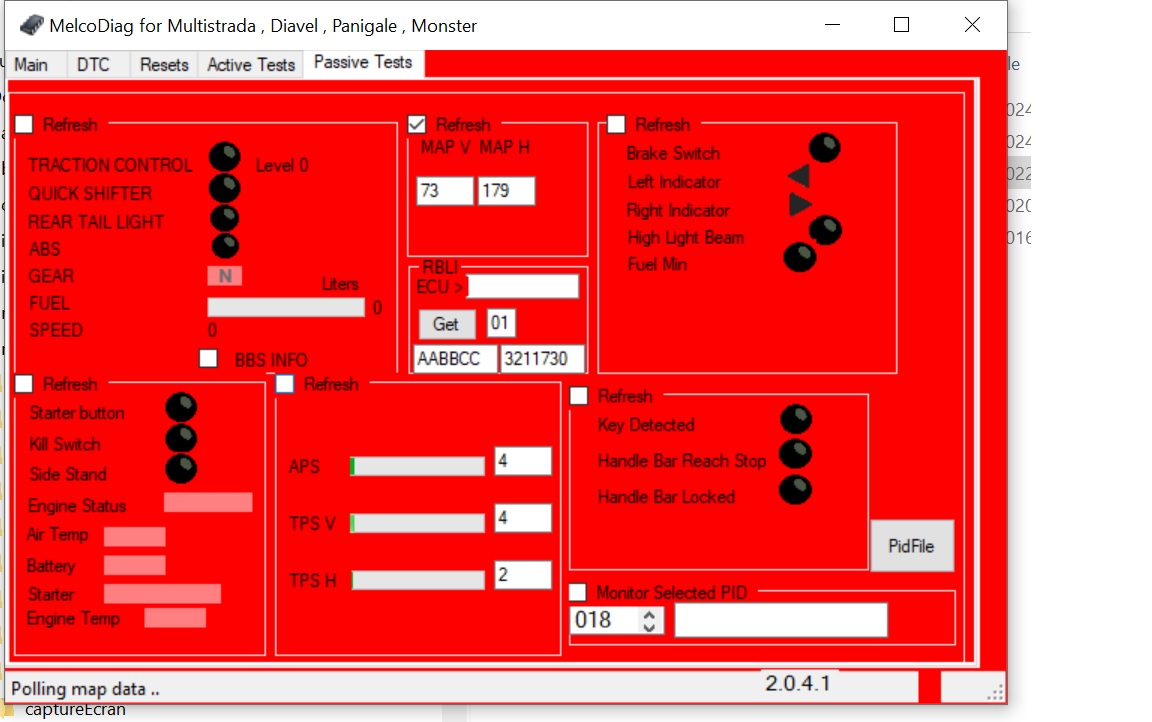Click the Starter button indicator light
Image resolution: width=1152 pixels, height=722 pixels.
181,407
